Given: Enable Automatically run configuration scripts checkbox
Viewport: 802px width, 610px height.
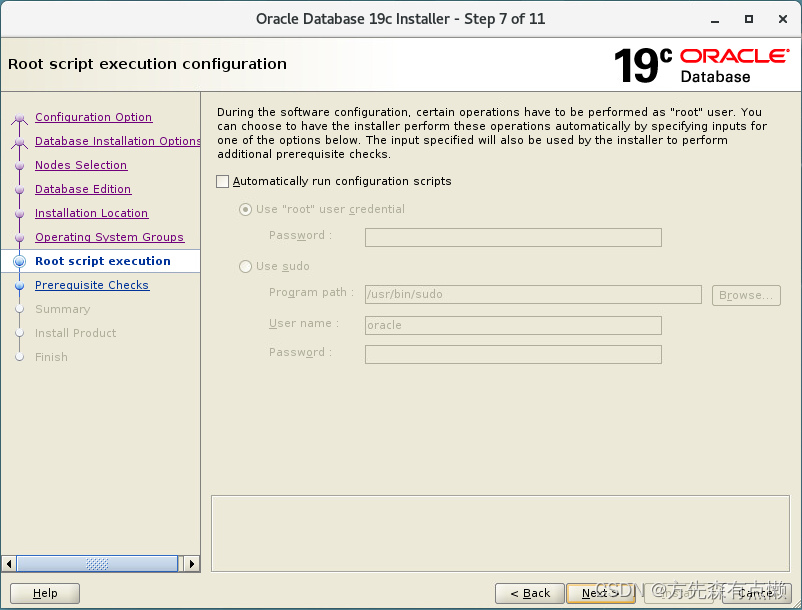Looking at the screenshot, I should pos(222,182).
